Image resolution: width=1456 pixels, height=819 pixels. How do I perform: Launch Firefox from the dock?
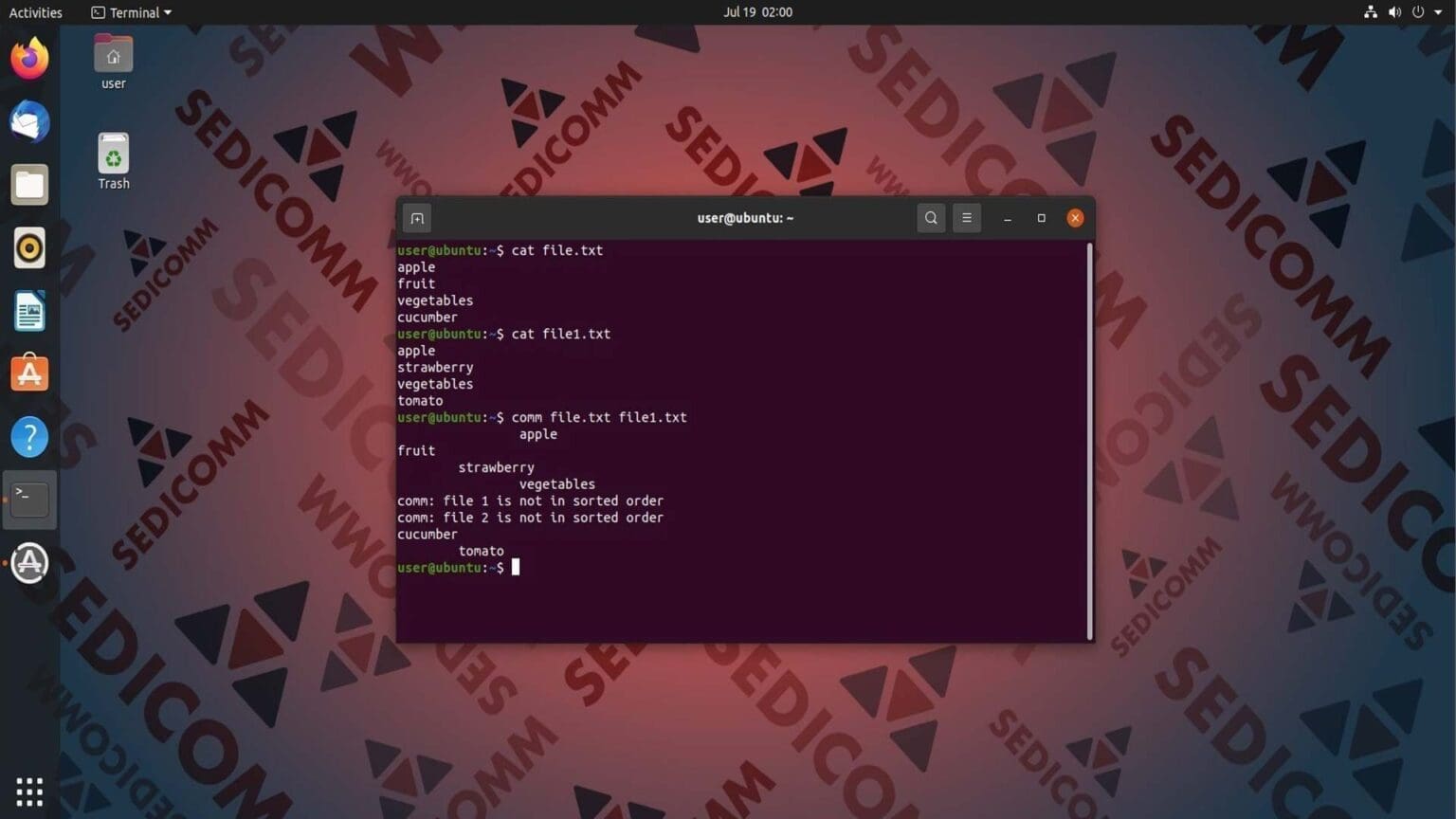[x=29, y=59]
